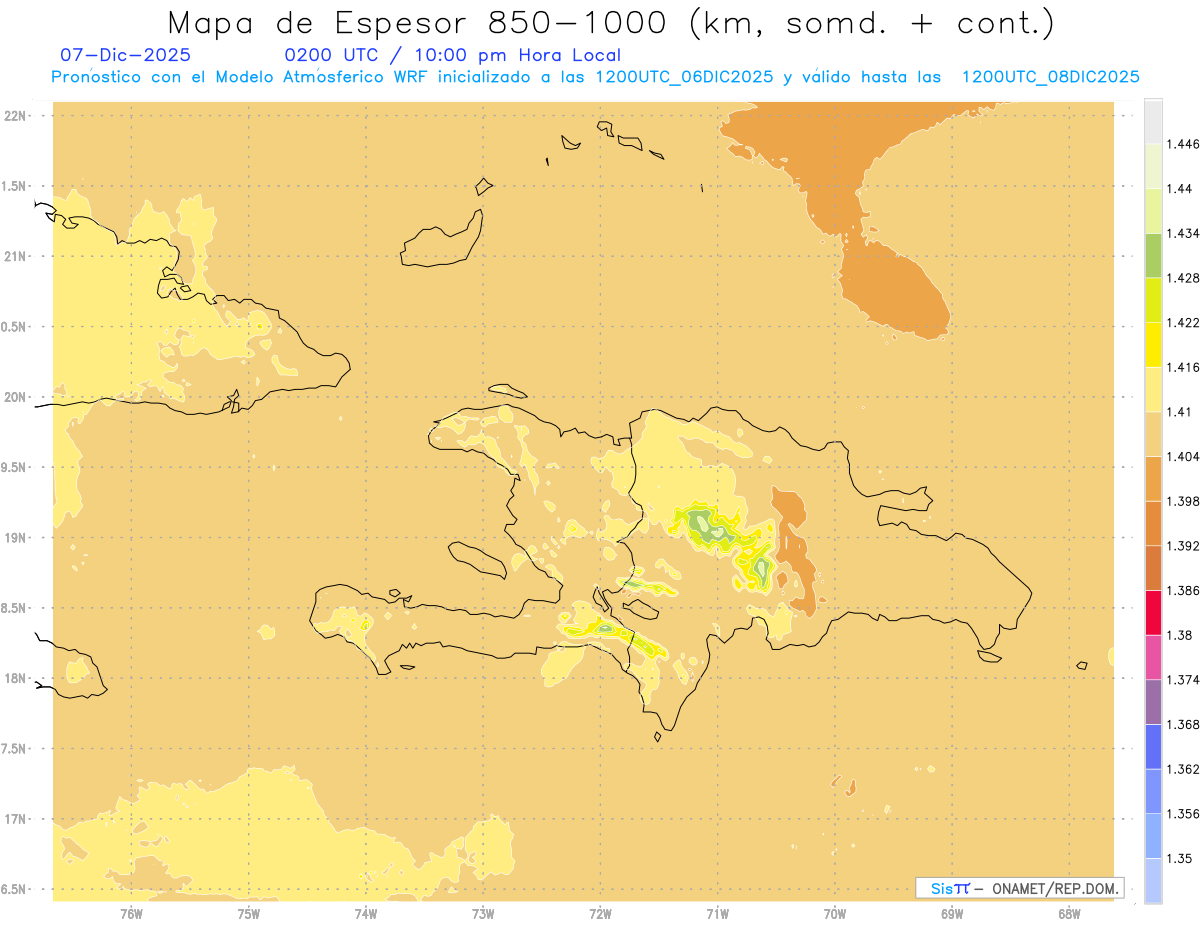This screenshot has height=927, width=1200.
Task: Click the colorbar value 1.41
Action: click(1180, 412)
